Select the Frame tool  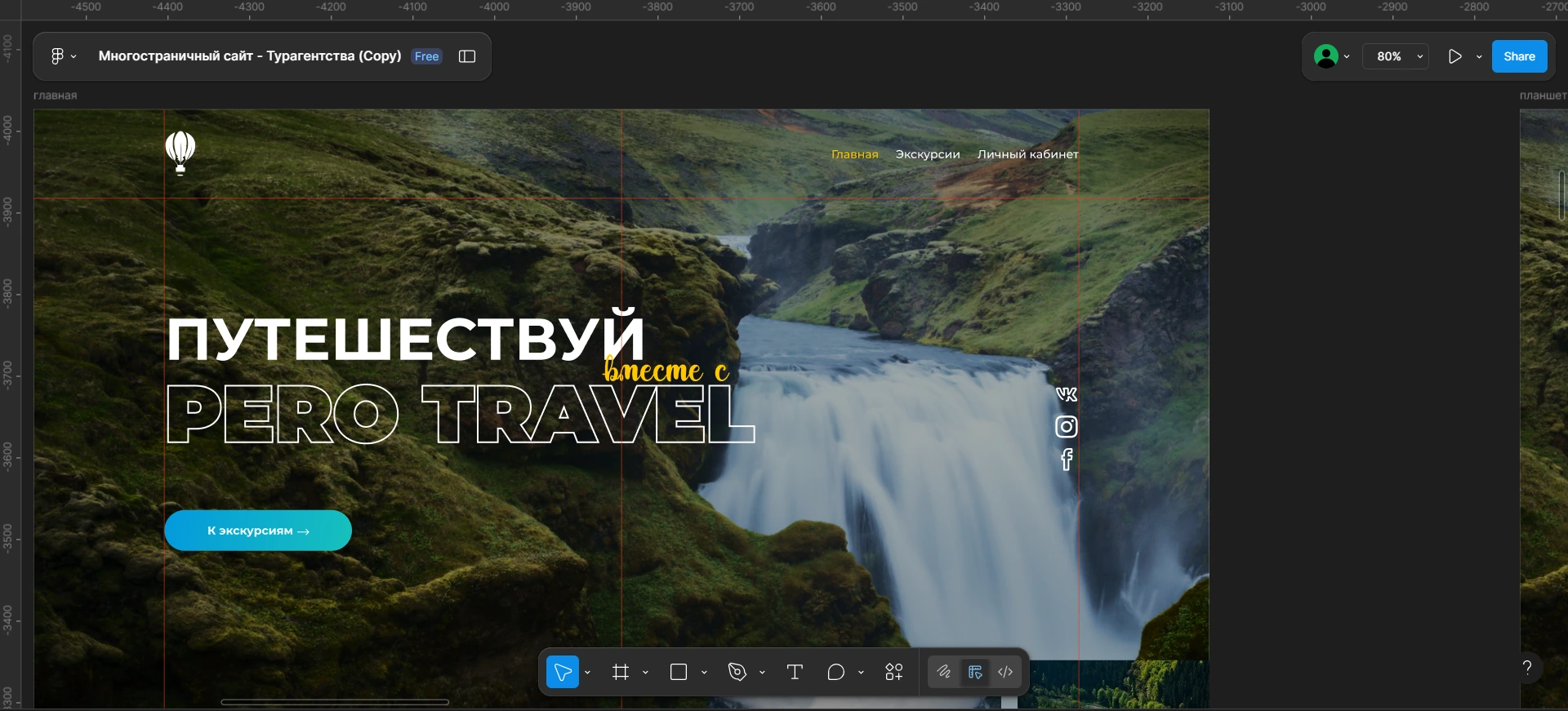[x=621, y=672]
